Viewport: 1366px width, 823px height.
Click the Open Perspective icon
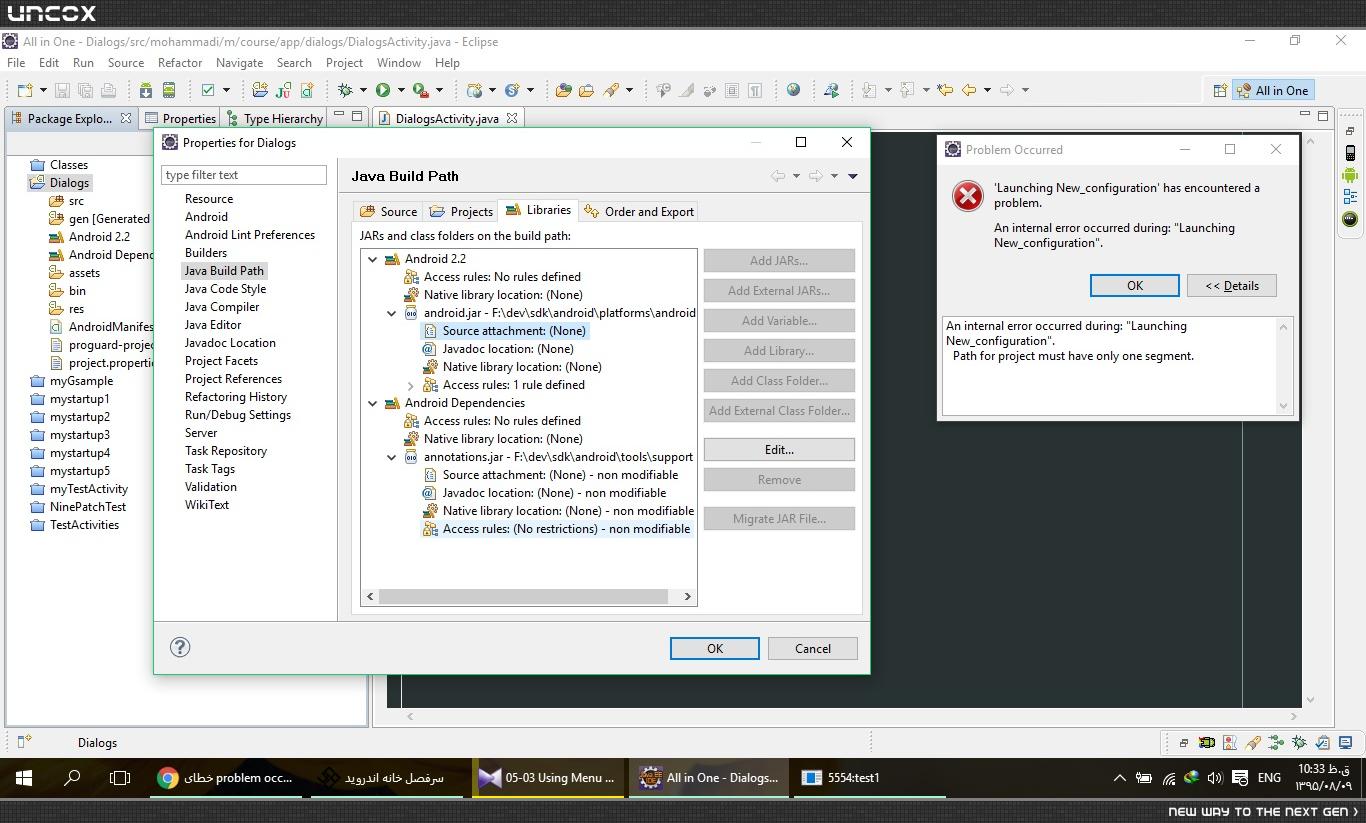1220,90
